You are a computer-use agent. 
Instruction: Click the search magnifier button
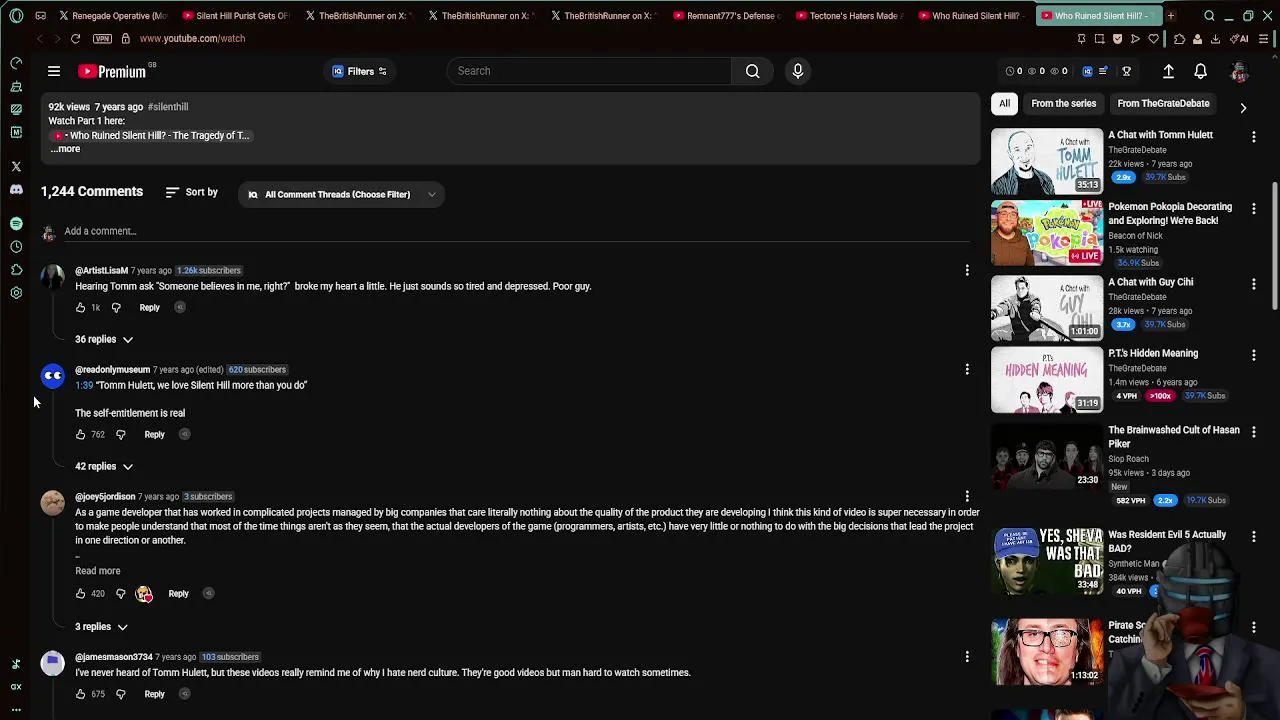(752, 71)
